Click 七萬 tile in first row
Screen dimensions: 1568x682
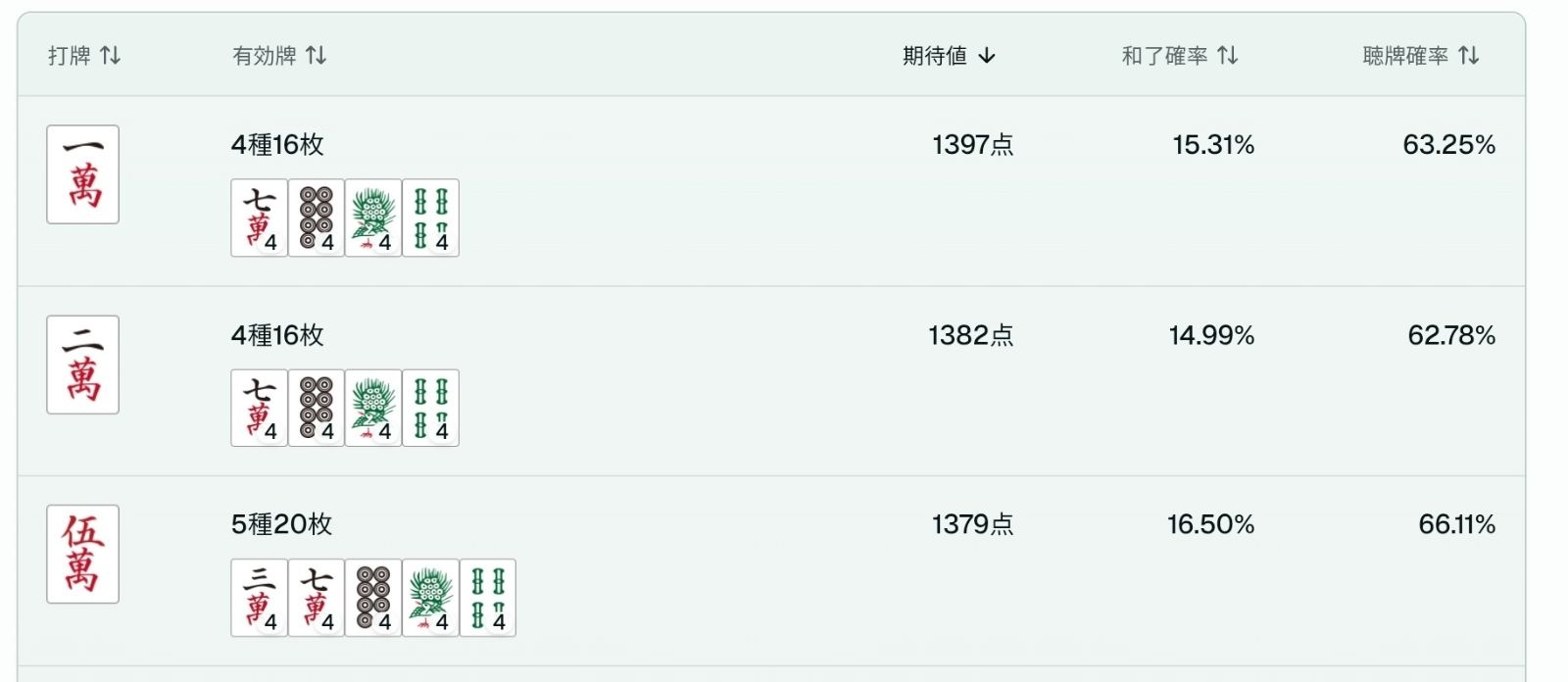[259, 218]
